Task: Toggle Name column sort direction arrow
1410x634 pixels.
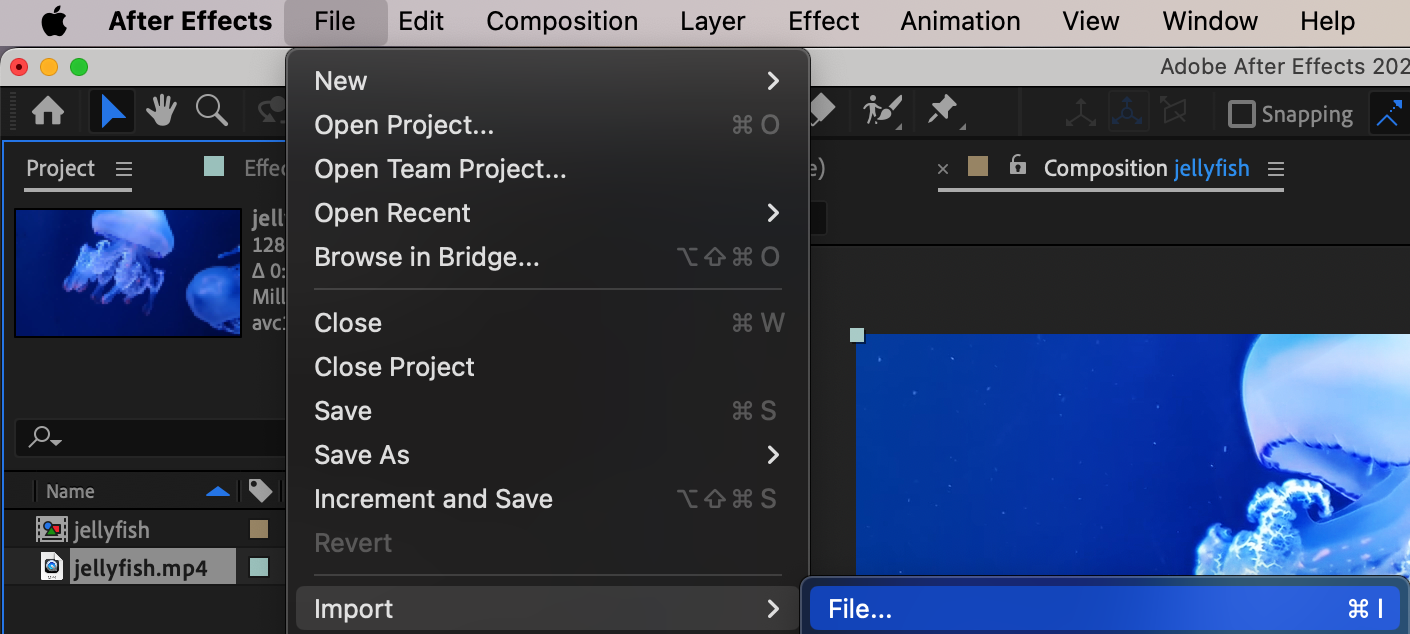Action: [x=217, y=491]
